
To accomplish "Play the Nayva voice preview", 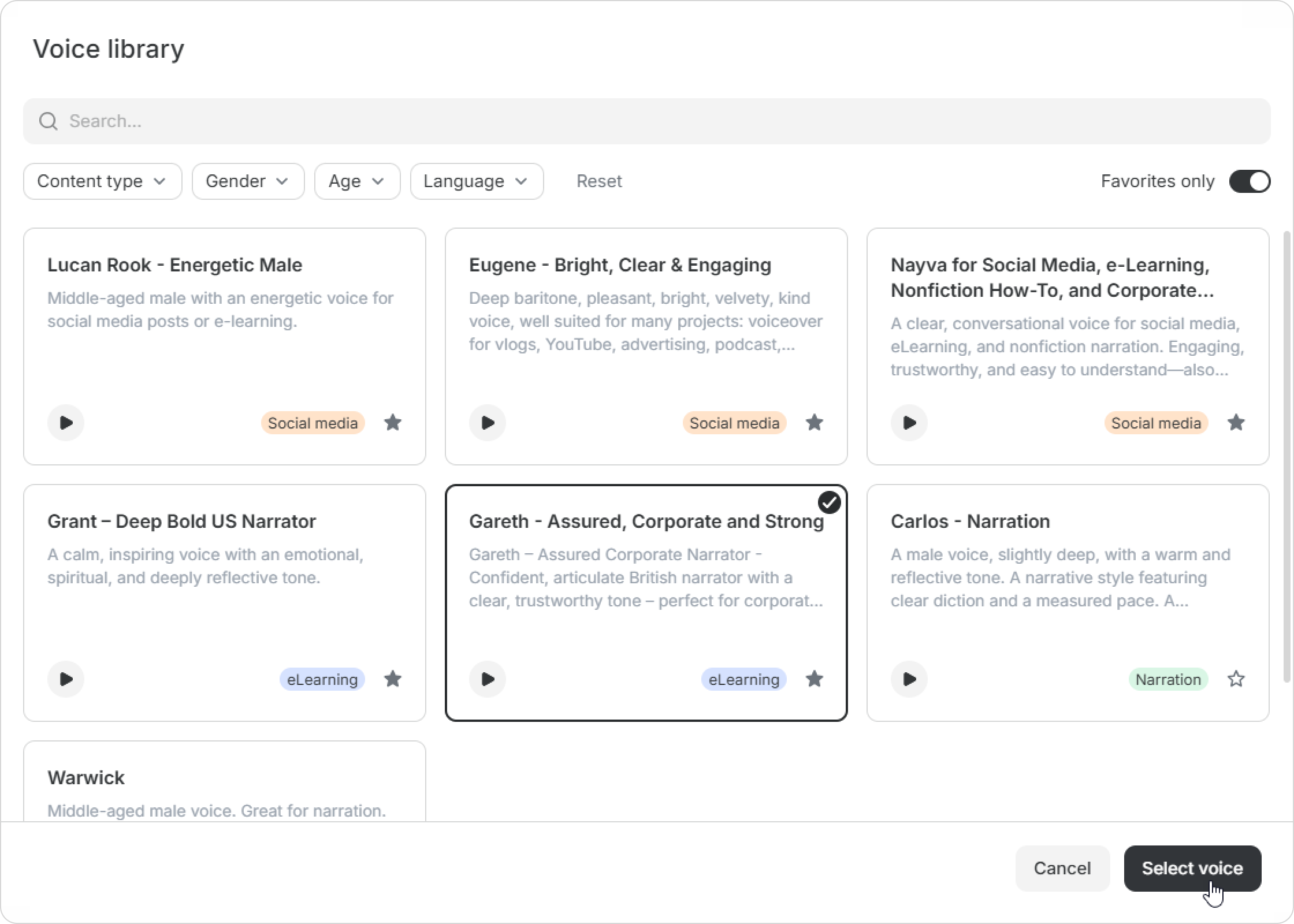I will pyautogui.click(x=909, y=423).
